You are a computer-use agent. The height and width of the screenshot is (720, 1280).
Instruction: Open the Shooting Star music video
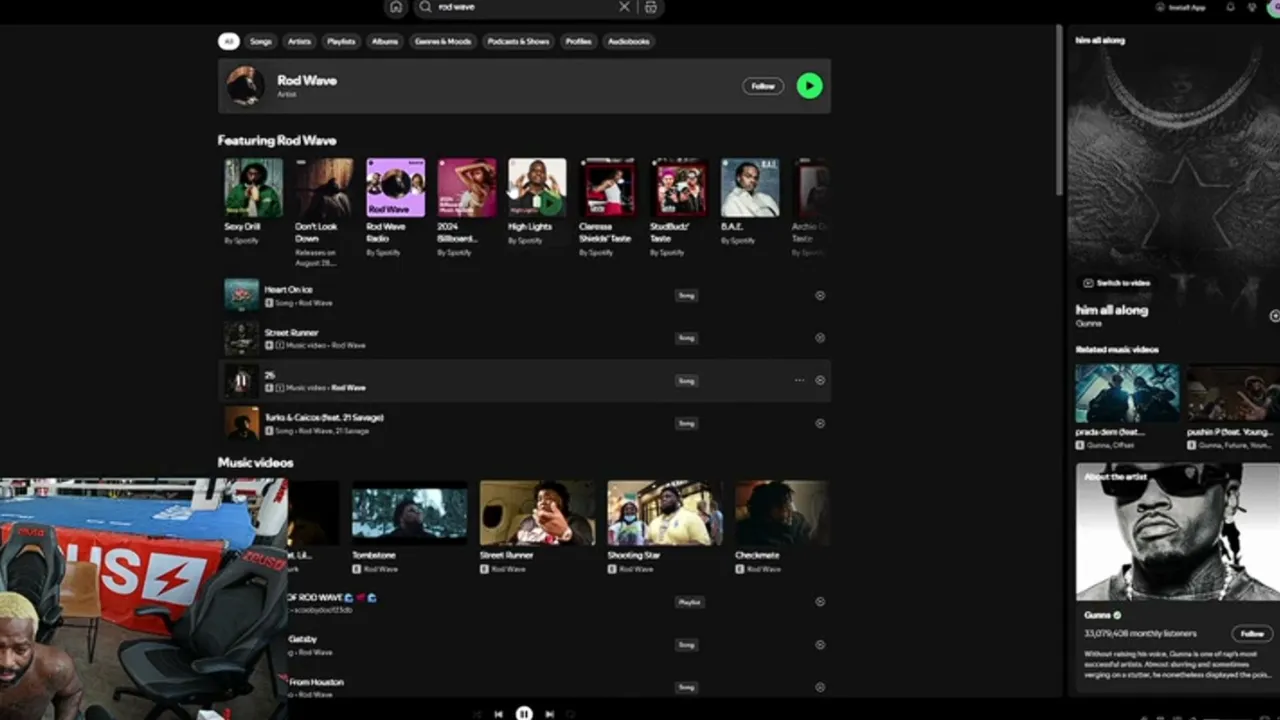pos(665,513)
